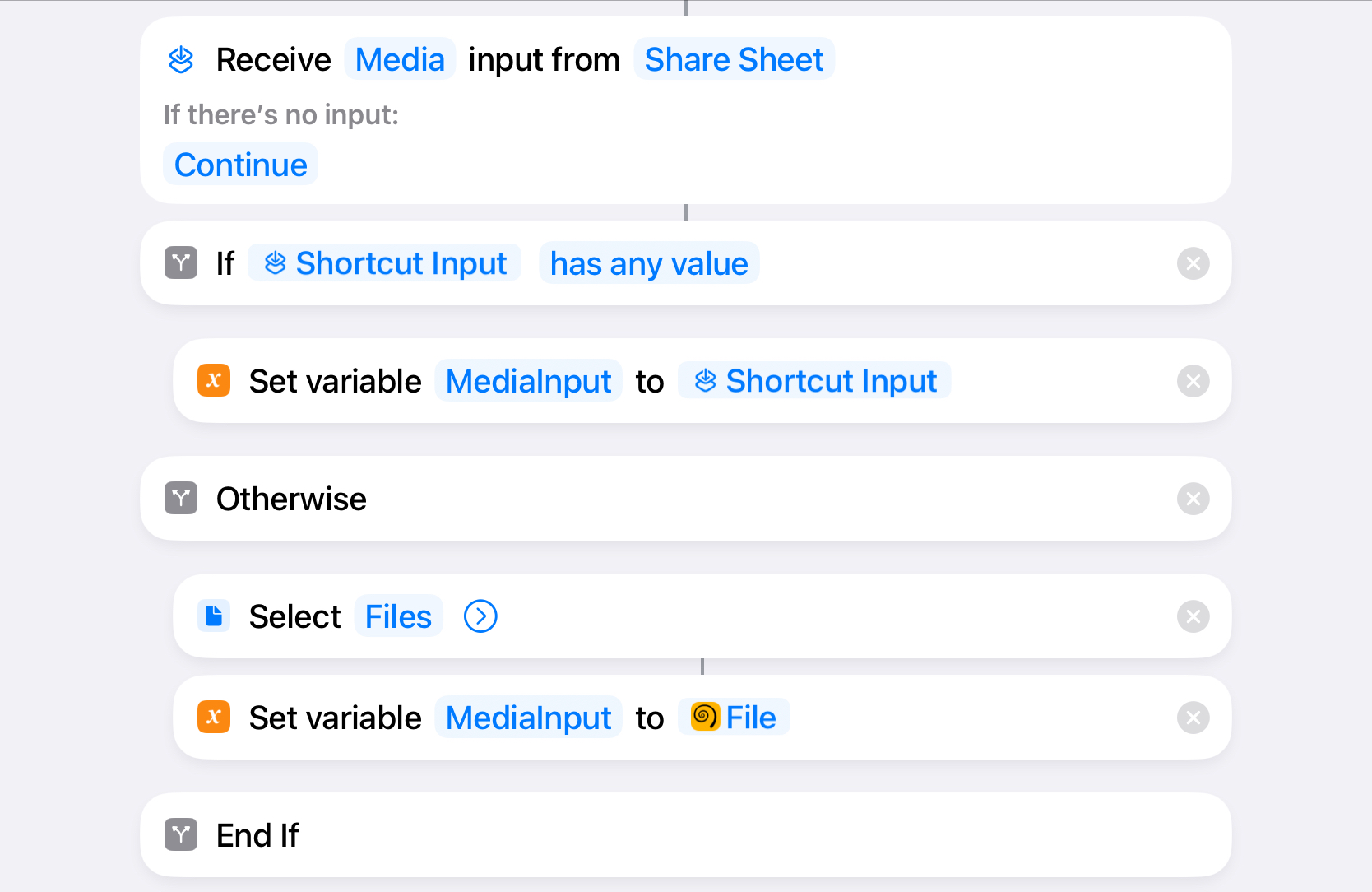Image resolution: width=1372 pixels, height=892 pixels.
Task: Open the Continue no-input behavior menu
Action: pyautogui.click(x=241, y=165)
